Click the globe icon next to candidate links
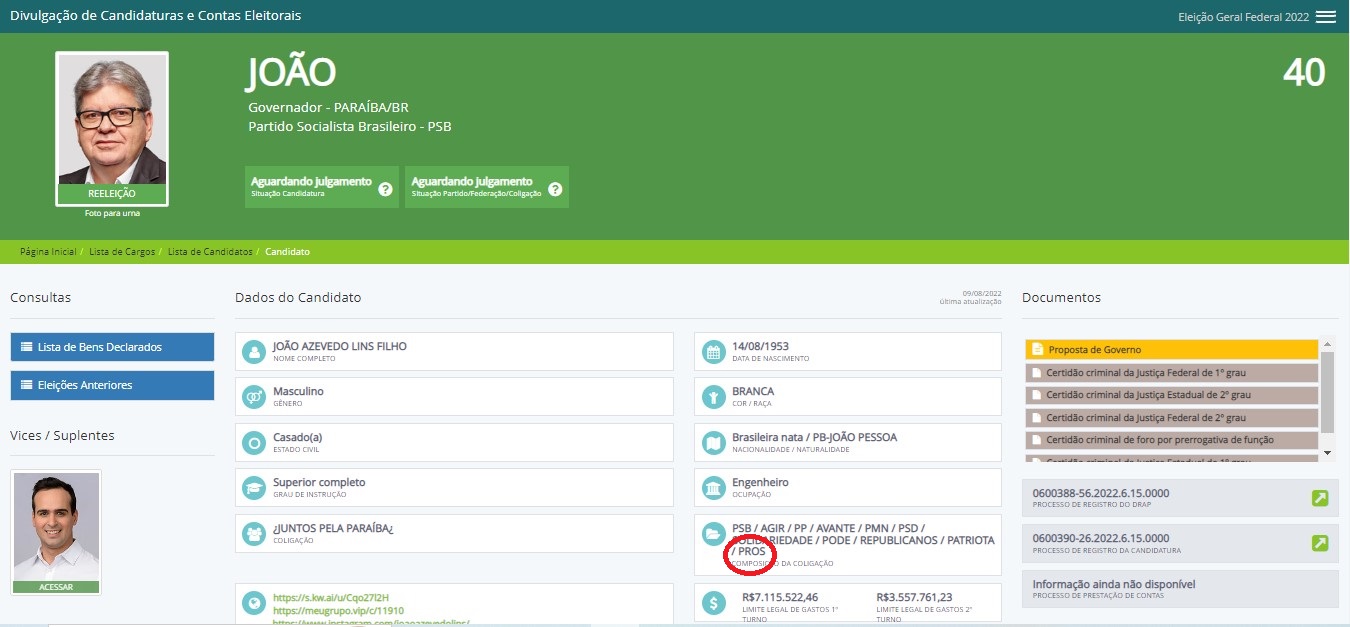The image size is (1350, 627). point(254,603)
